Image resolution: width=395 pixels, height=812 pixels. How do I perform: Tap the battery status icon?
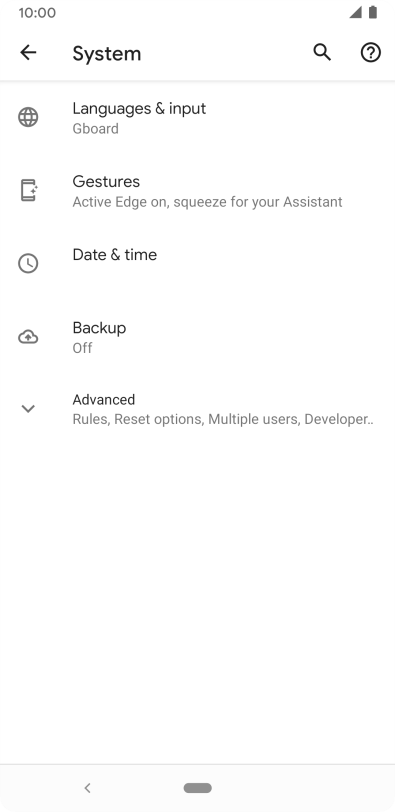tap(373, 12)
